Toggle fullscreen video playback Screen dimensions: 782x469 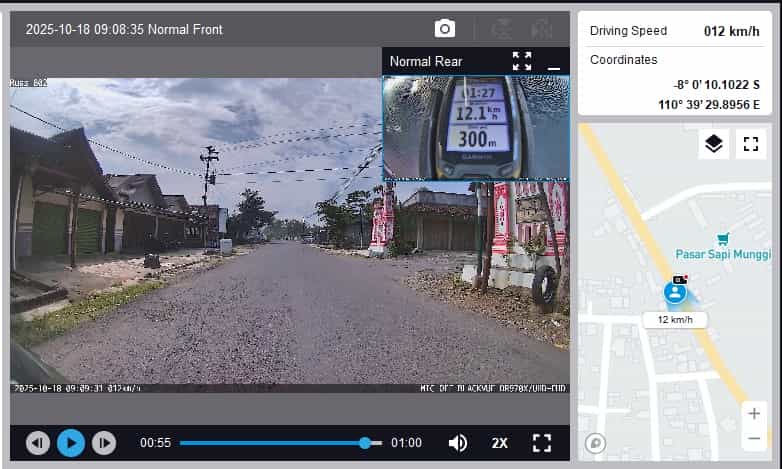tap(542, 442)
